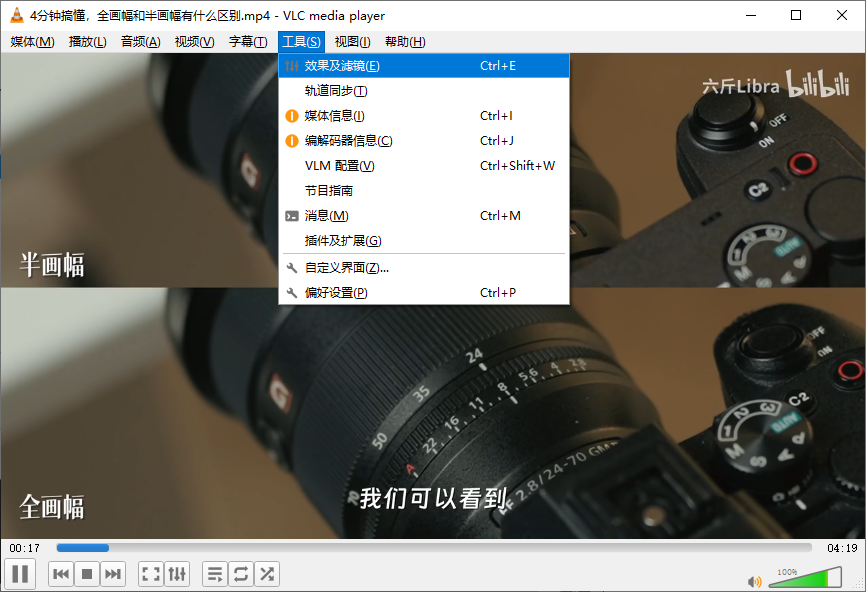This screenshot has width=866, height=592.
Task: Open the 媒体(M) menu
Action: click(33, 42)
